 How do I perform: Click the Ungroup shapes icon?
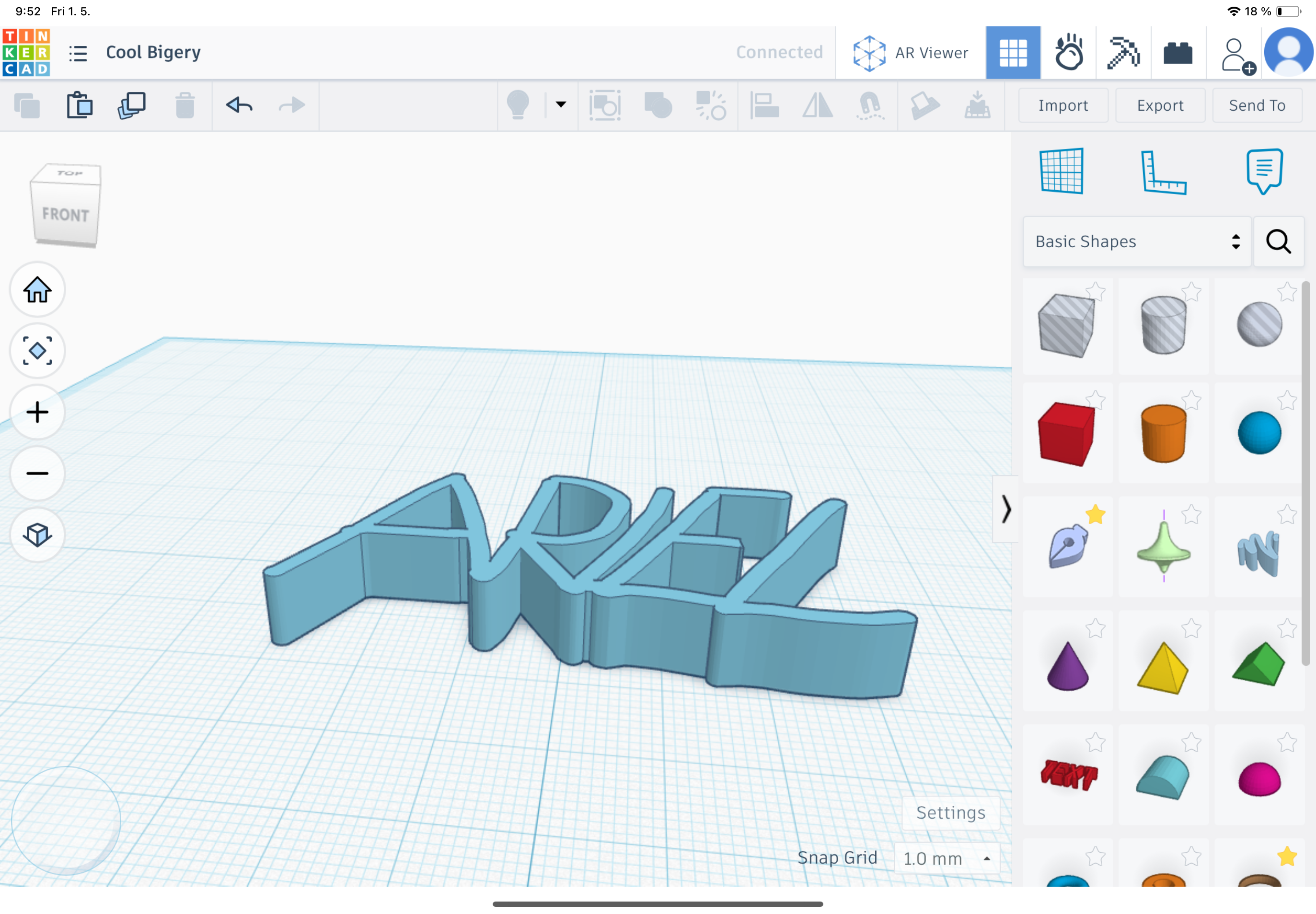[x=711, y=105]
